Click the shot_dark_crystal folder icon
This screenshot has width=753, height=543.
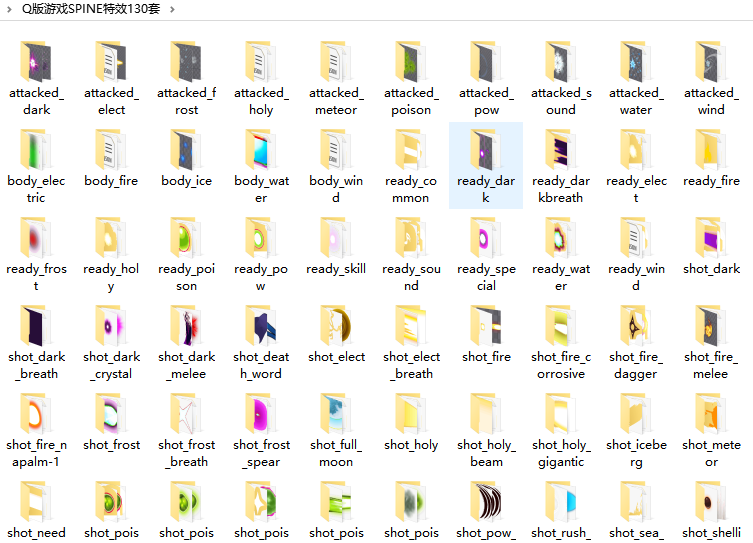coord(111,327)
